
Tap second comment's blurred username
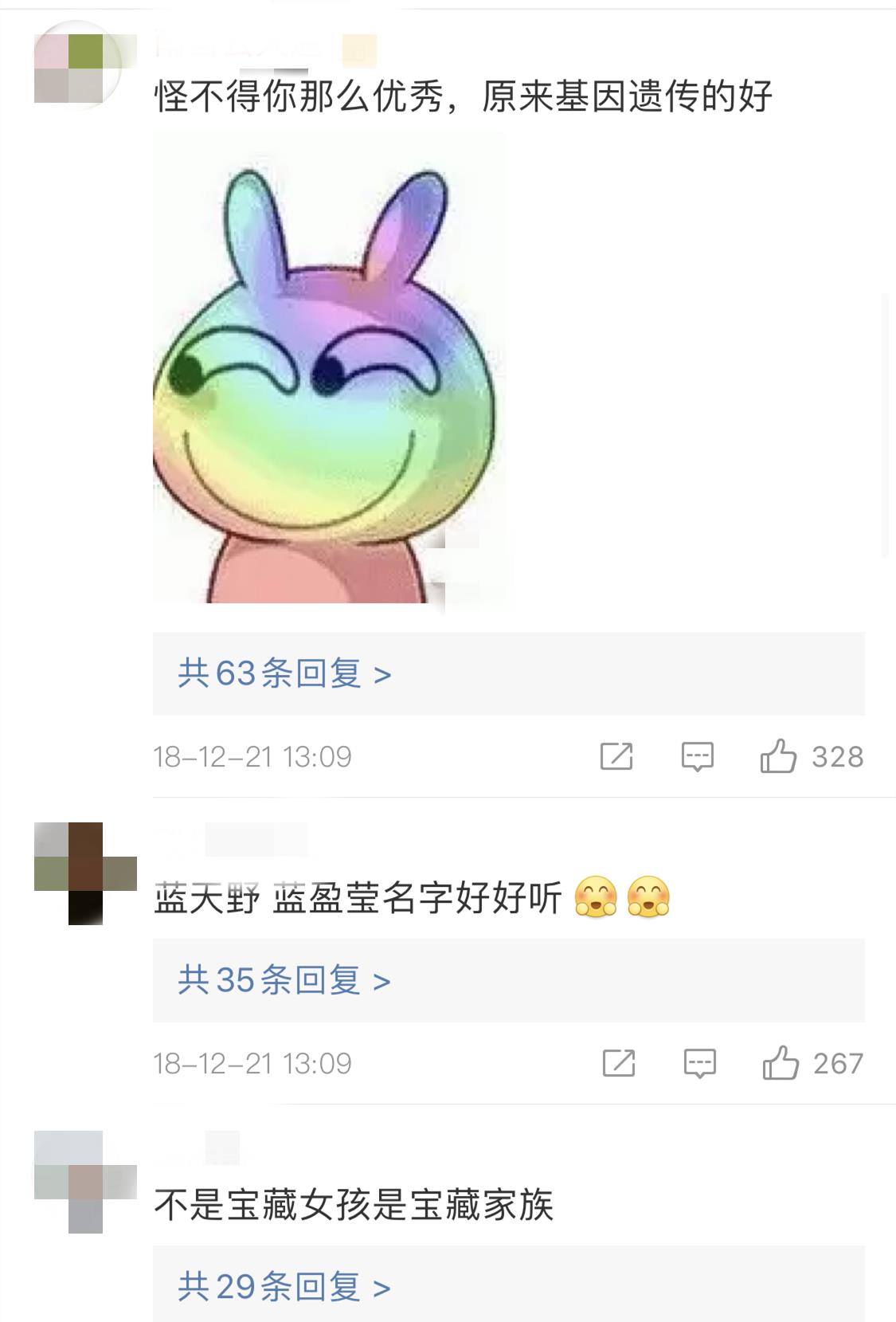(231, 840)
